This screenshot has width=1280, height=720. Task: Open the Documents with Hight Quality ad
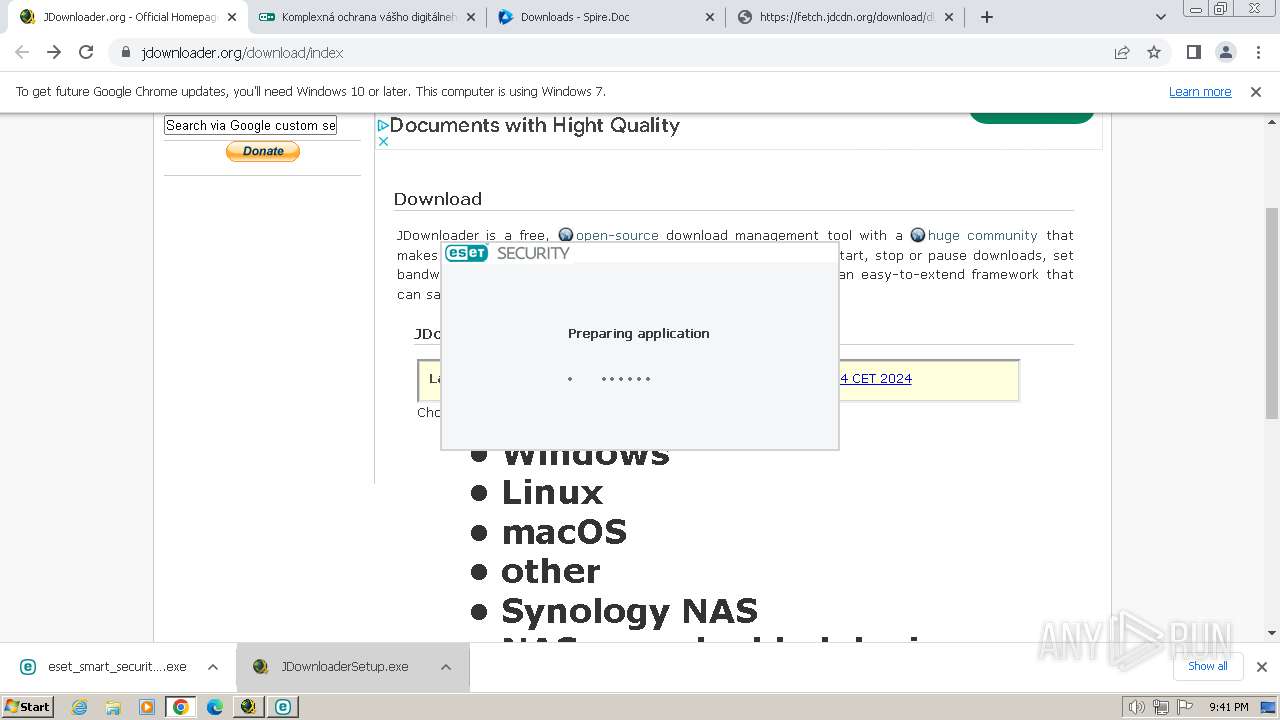click(x=535, y=125)
